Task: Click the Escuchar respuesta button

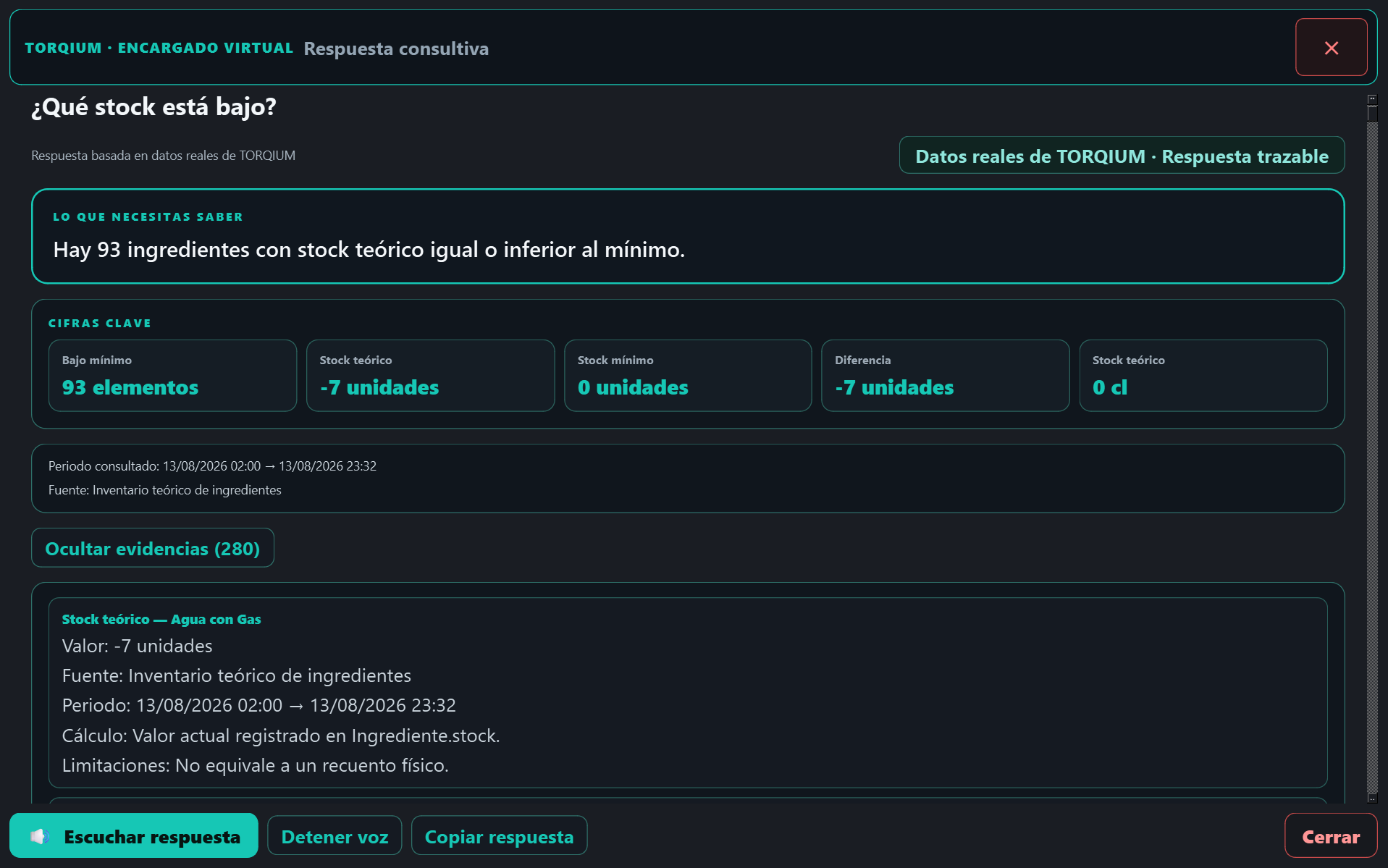Action: 134,836
